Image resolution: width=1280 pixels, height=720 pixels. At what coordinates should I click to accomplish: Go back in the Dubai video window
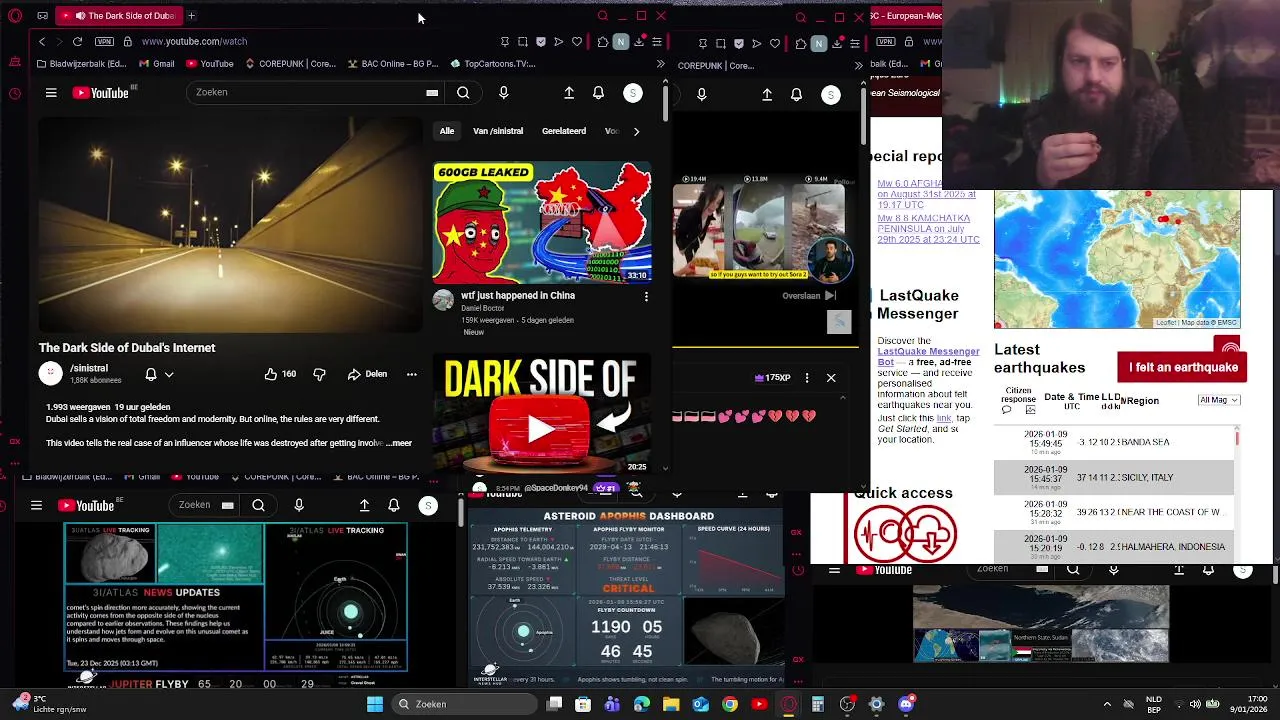[41, 41]
